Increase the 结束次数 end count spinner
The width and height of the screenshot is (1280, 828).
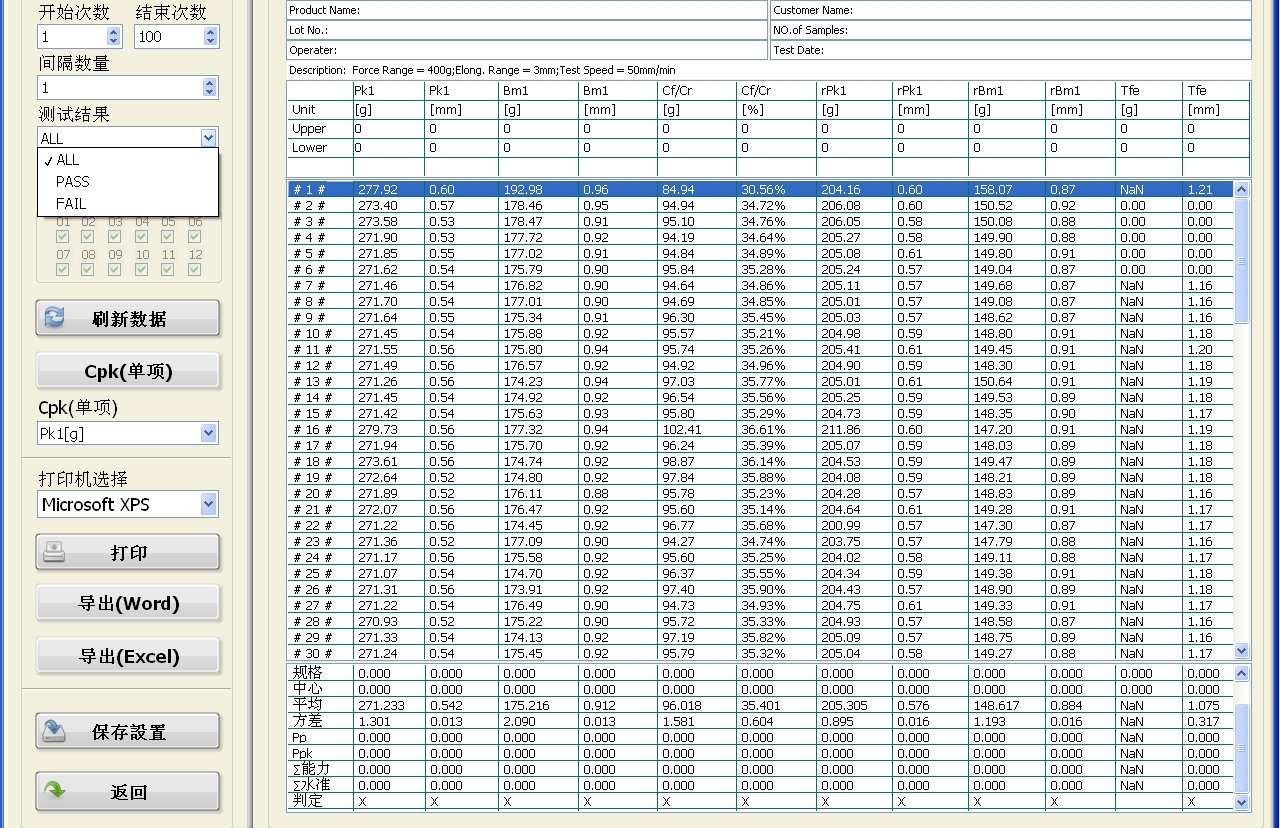210,31
